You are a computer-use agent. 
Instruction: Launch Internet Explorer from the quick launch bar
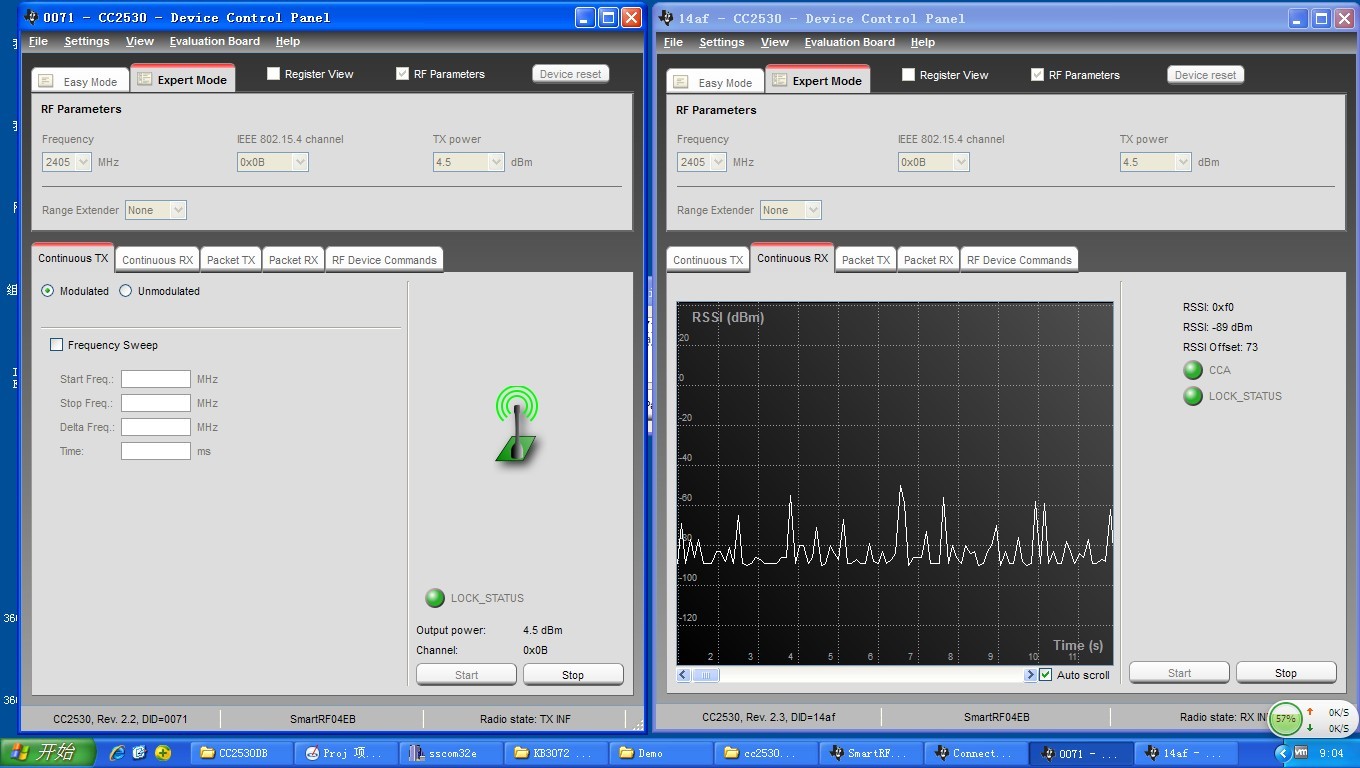tap(117, 753)
